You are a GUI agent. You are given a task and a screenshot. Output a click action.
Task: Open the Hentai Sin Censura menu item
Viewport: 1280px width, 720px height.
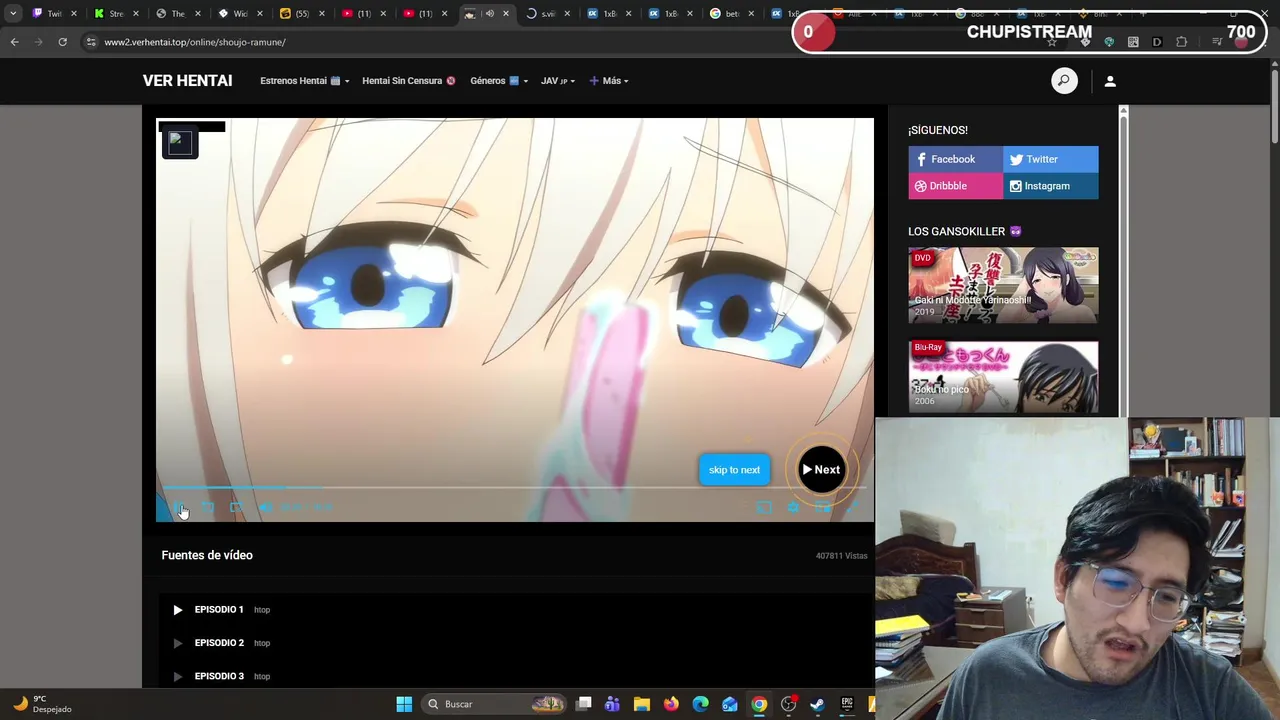[x=408, y=81]
